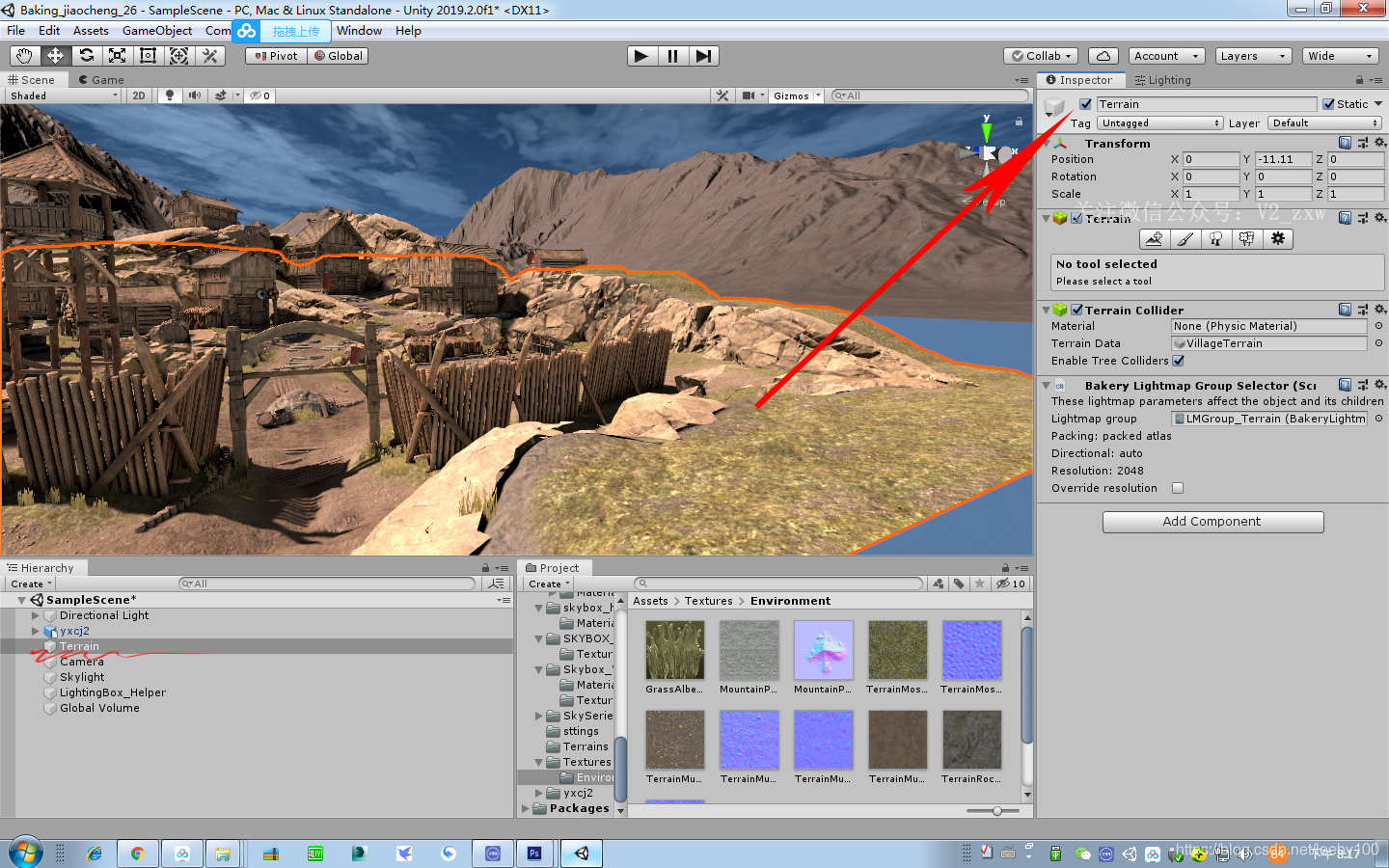Disable the Terrain Collider component checkbox
This screenshot has height=868, width=1389.
click(1076, 310)
